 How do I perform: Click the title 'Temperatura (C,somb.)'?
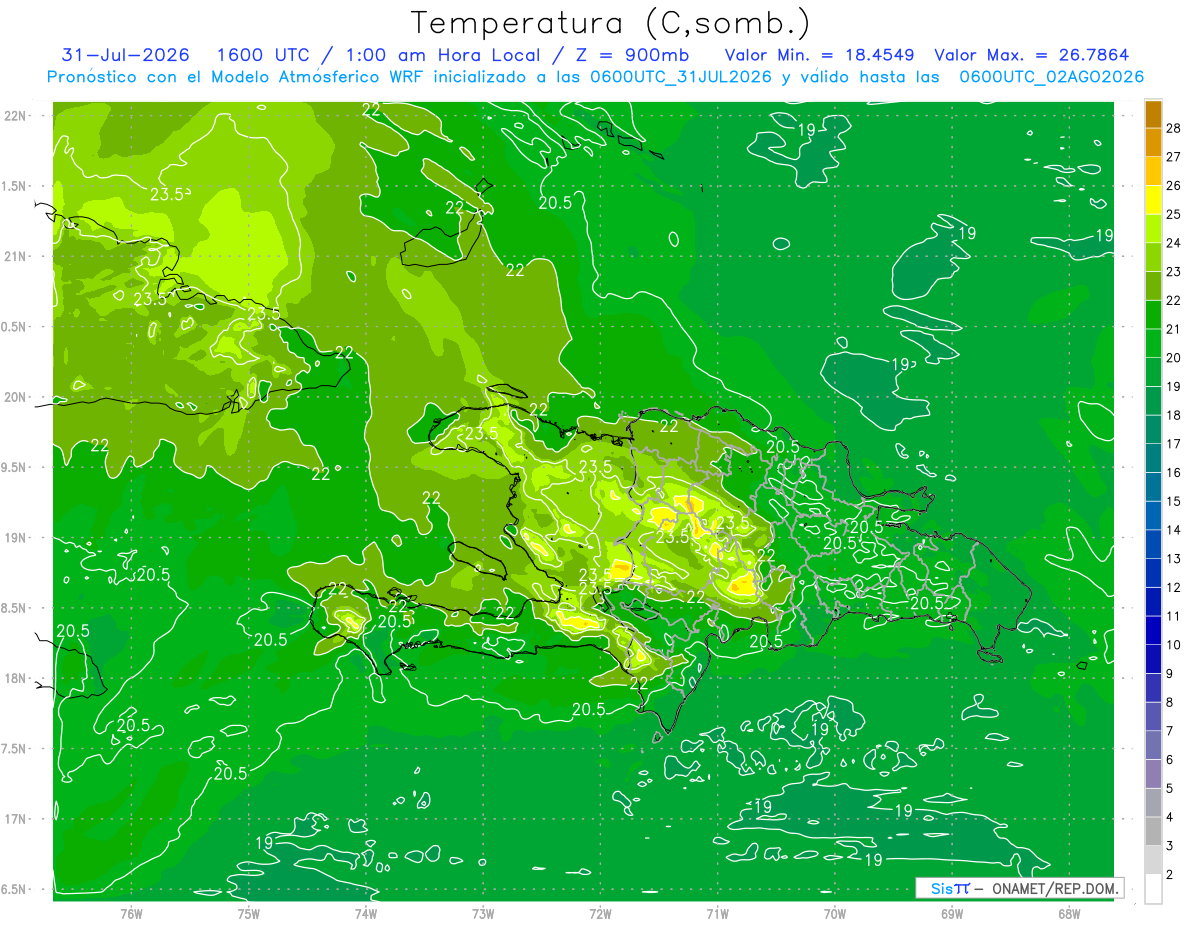pyautogui.click(x=611, y=24)
